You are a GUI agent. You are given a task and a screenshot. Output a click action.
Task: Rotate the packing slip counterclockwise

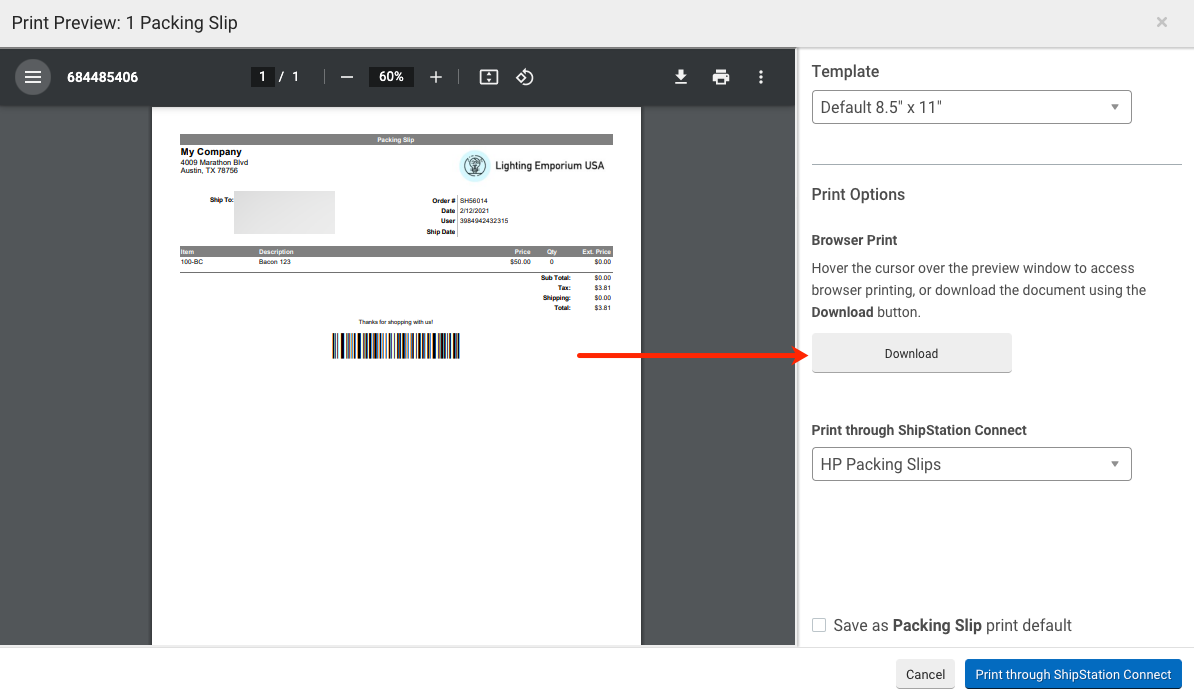[525, 77]
